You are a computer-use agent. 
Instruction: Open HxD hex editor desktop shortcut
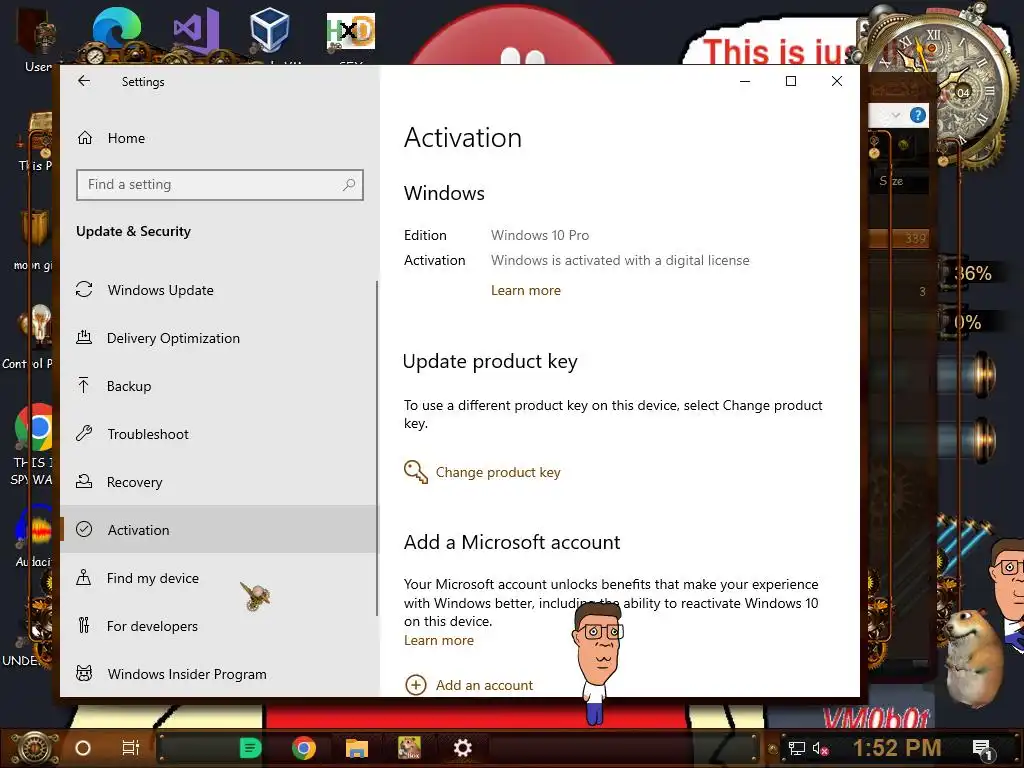tap(351, 31)
